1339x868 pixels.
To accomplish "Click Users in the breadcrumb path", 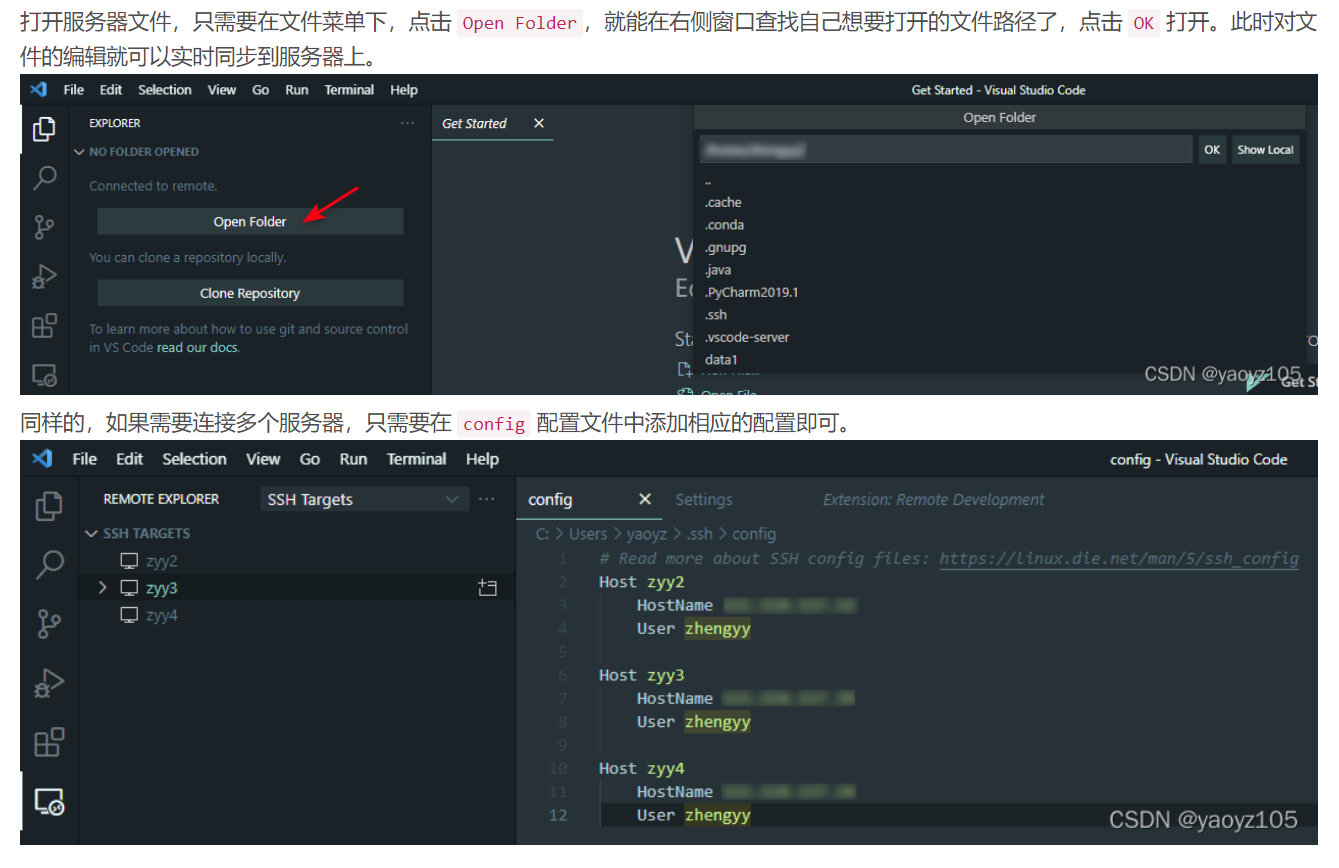I will tap(588, 534).
